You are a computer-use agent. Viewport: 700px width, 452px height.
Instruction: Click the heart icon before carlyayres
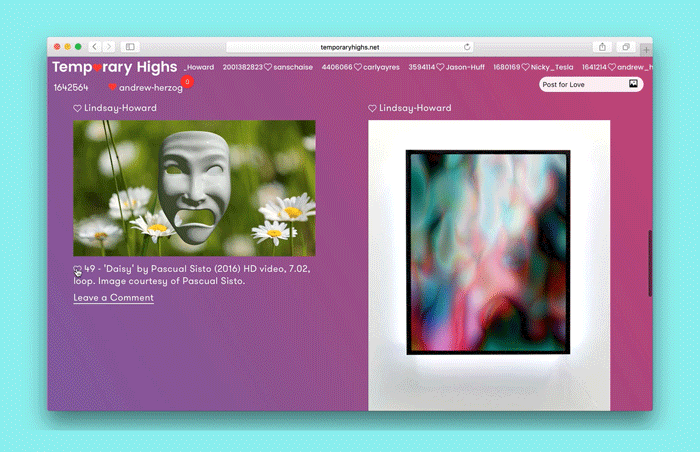click(x=358, y=67)
